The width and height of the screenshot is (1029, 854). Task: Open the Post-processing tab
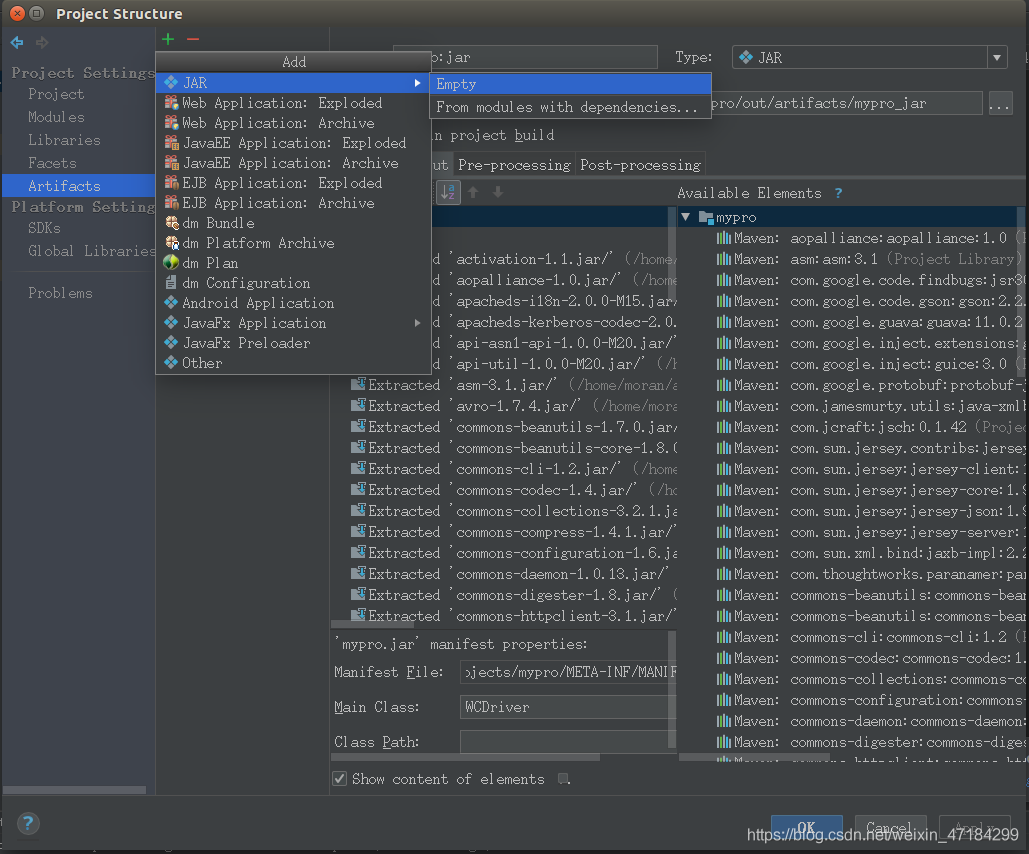point(640,165)
